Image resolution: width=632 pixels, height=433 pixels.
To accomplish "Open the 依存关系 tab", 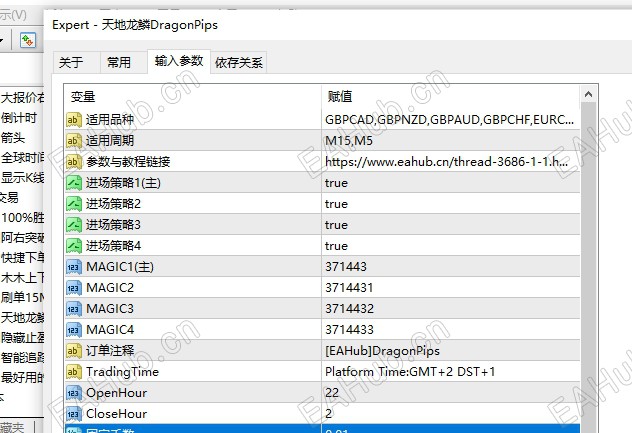I will click(239, 62).
